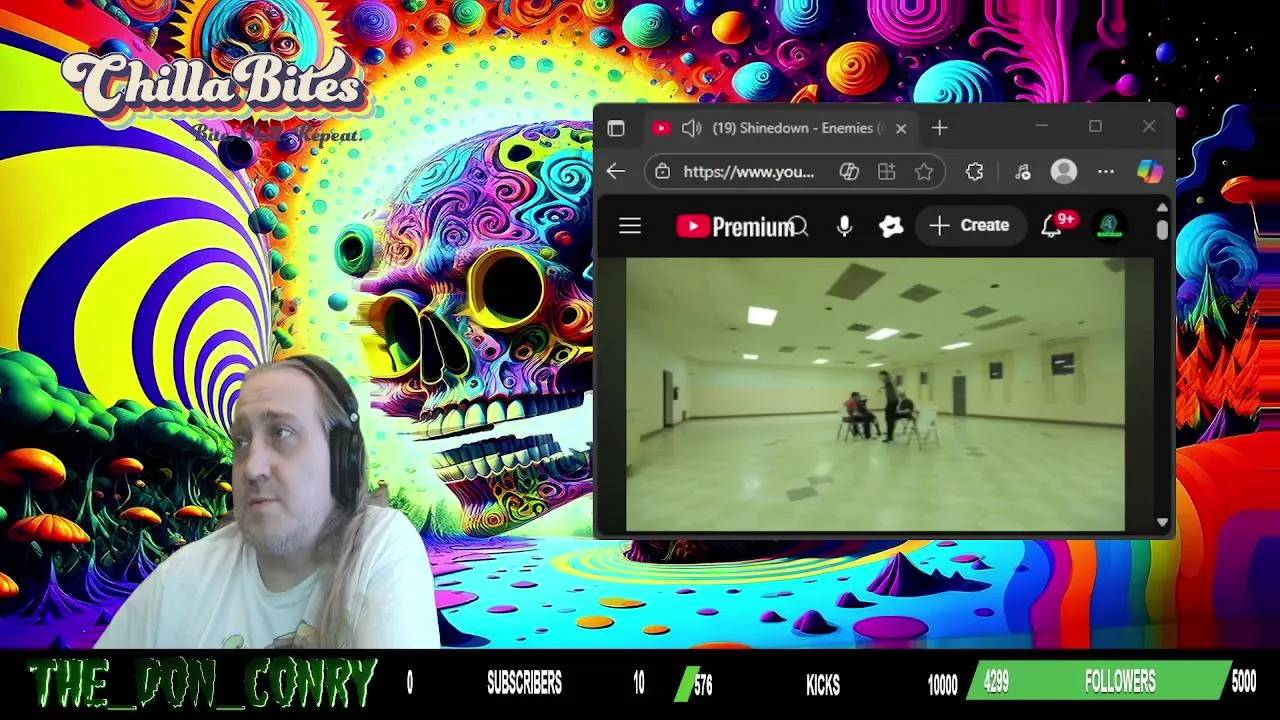Screen dimensions: 1280x720
Task: Open YouTube notifications bell
Action: (1051, 226)
